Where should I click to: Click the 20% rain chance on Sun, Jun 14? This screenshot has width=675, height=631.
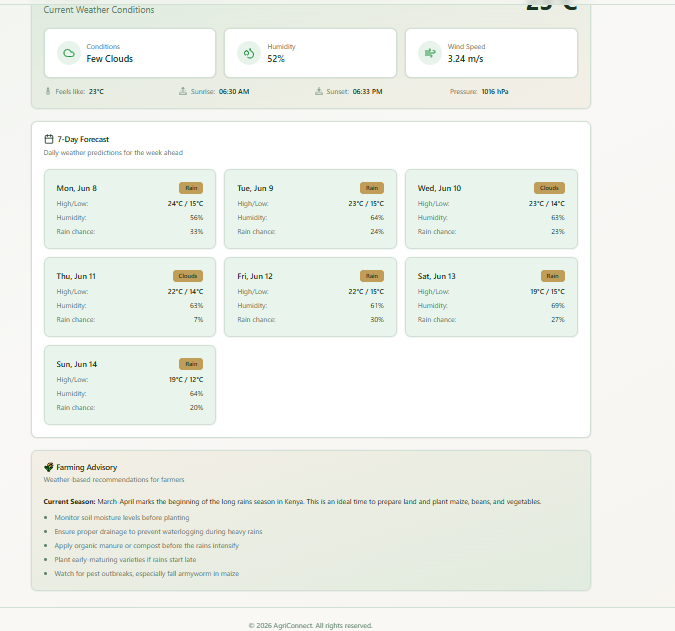(196, 408)
